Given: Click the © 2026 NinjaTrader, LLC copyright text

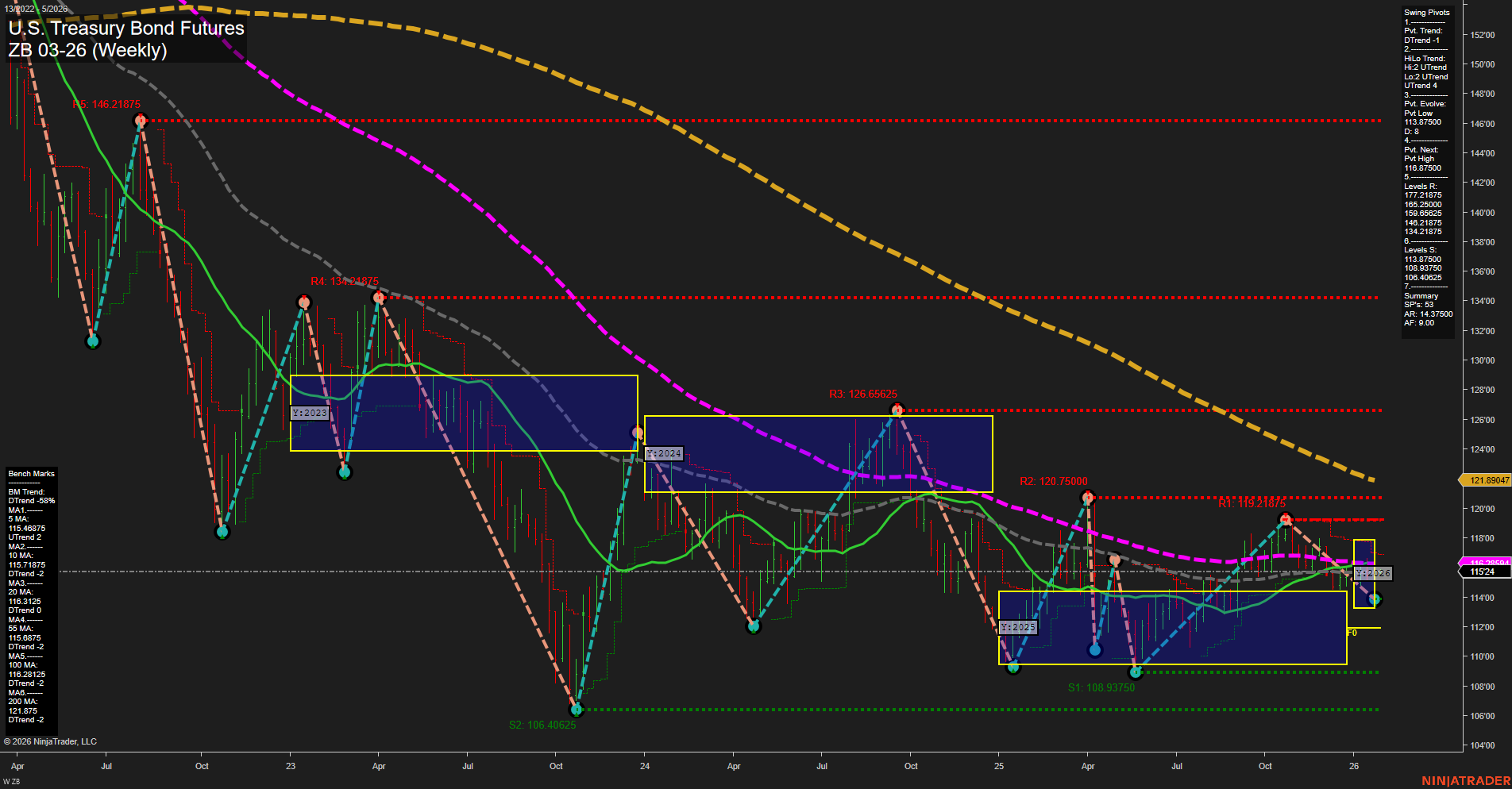Looking at the screenshot, I should [51, 741].
